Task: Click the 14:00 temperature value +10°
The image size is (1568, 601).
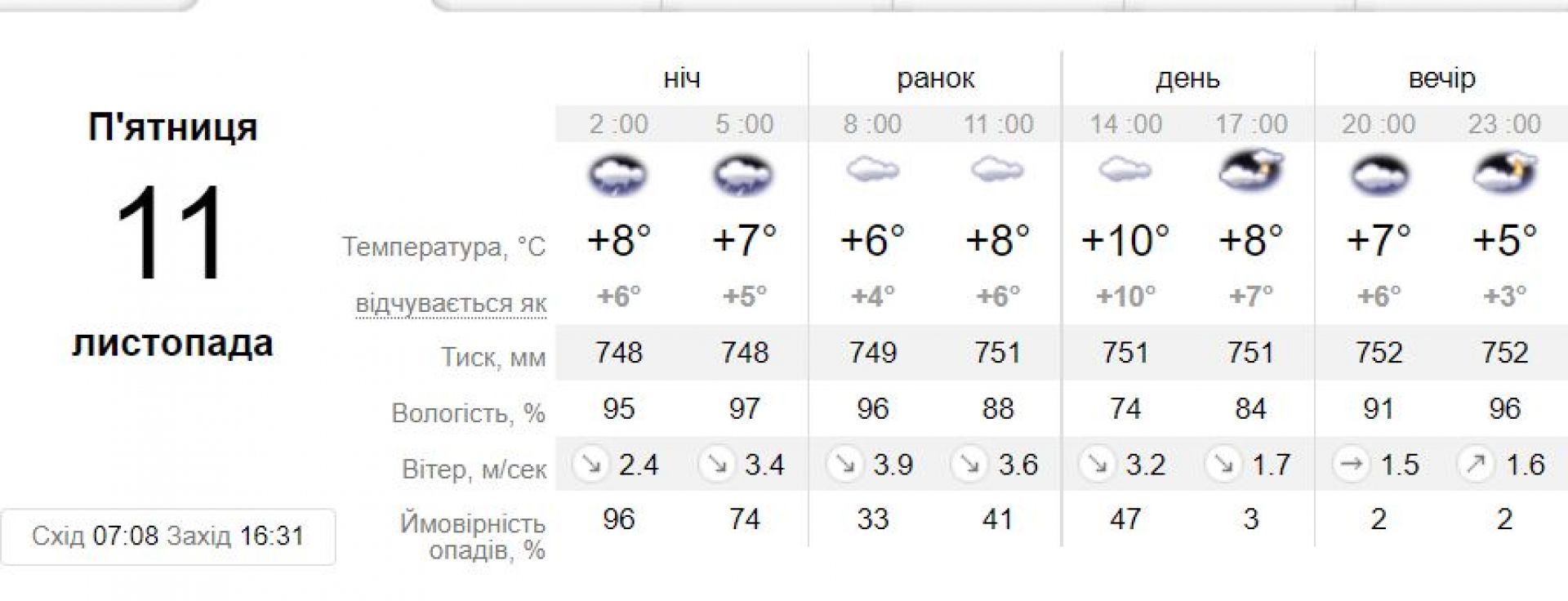Action: pos(1125,240)
